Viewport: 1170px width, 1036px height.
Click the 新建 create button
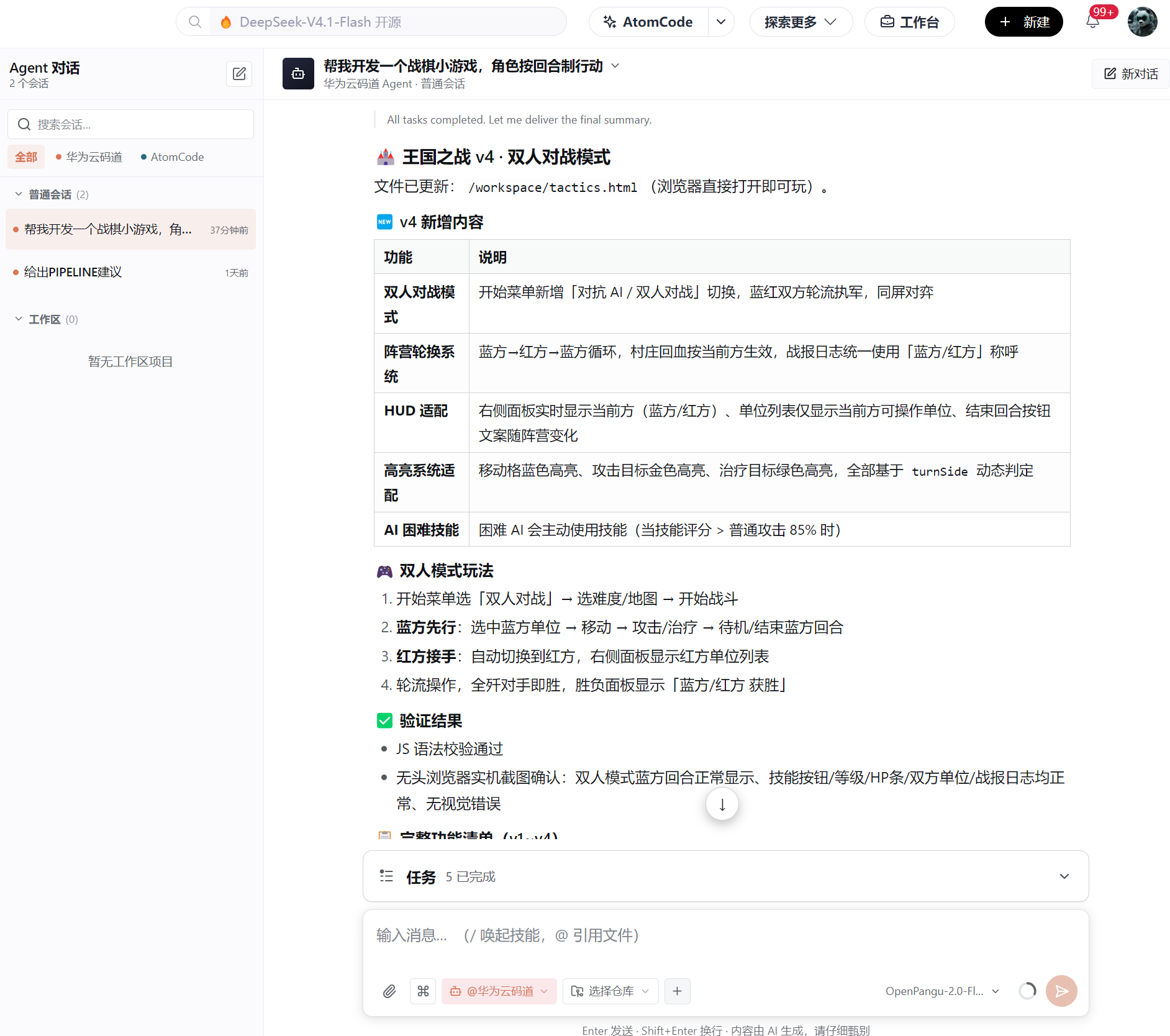[1023, 22]
